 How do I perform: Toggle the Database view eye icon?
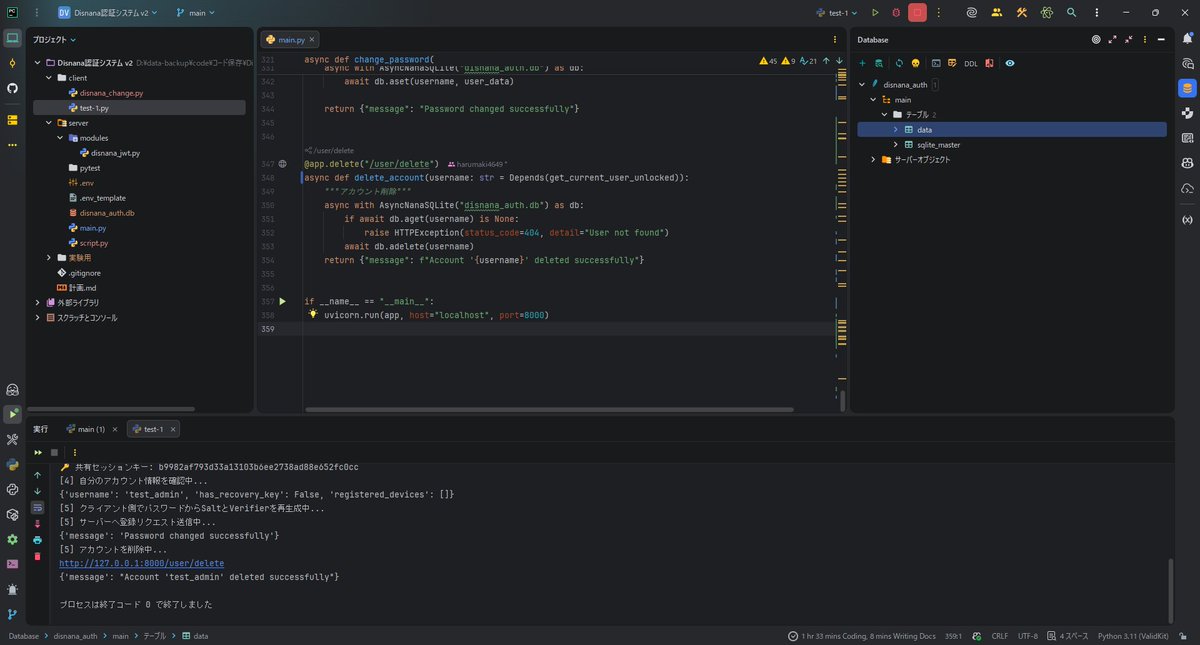[1010, 63]
